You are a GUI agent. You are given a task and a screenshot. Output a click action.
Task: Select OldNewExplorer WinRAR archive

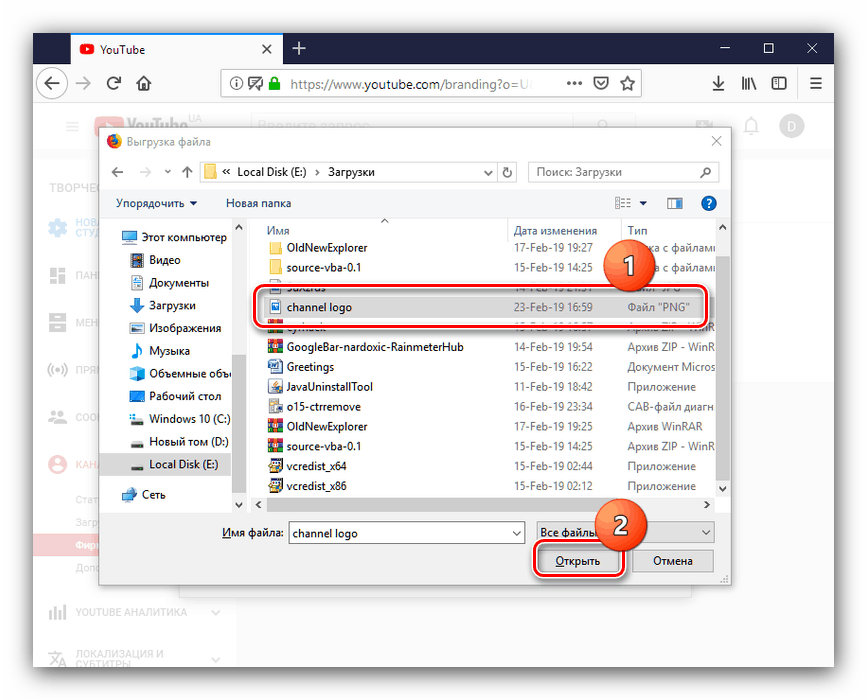(489, 426)
